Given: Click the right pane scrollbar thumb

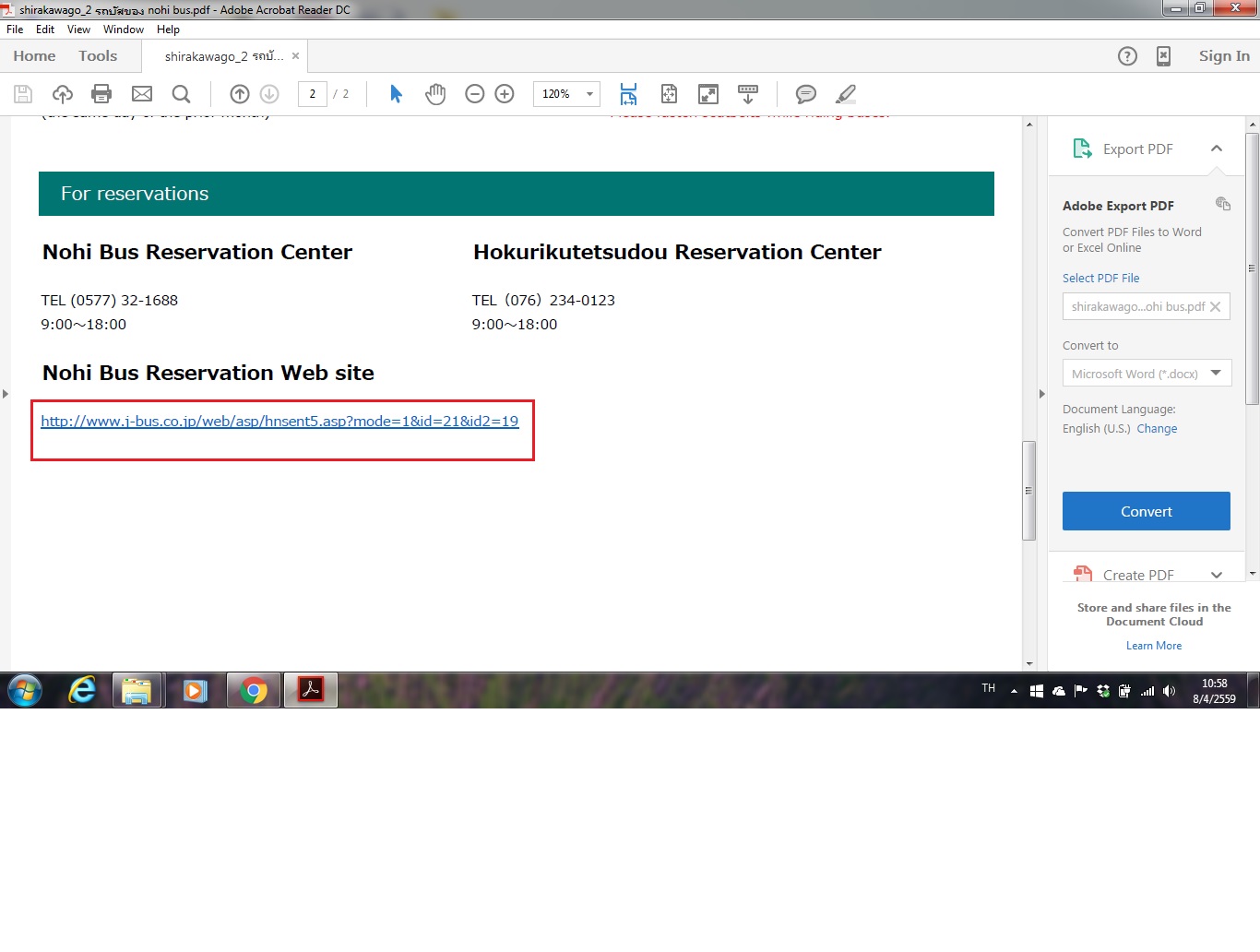Looking at the screenshot, I should click(1252, 268).
